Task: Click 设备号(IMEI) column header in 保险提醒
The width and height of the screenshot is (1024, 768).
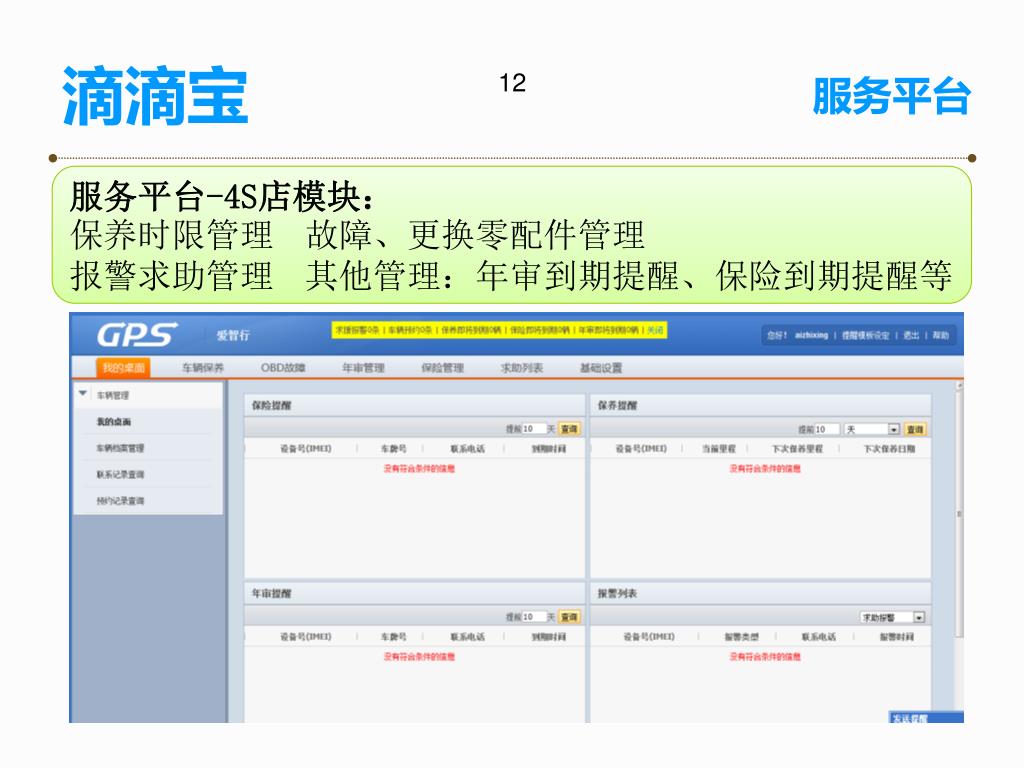Action: coord(306,449)
